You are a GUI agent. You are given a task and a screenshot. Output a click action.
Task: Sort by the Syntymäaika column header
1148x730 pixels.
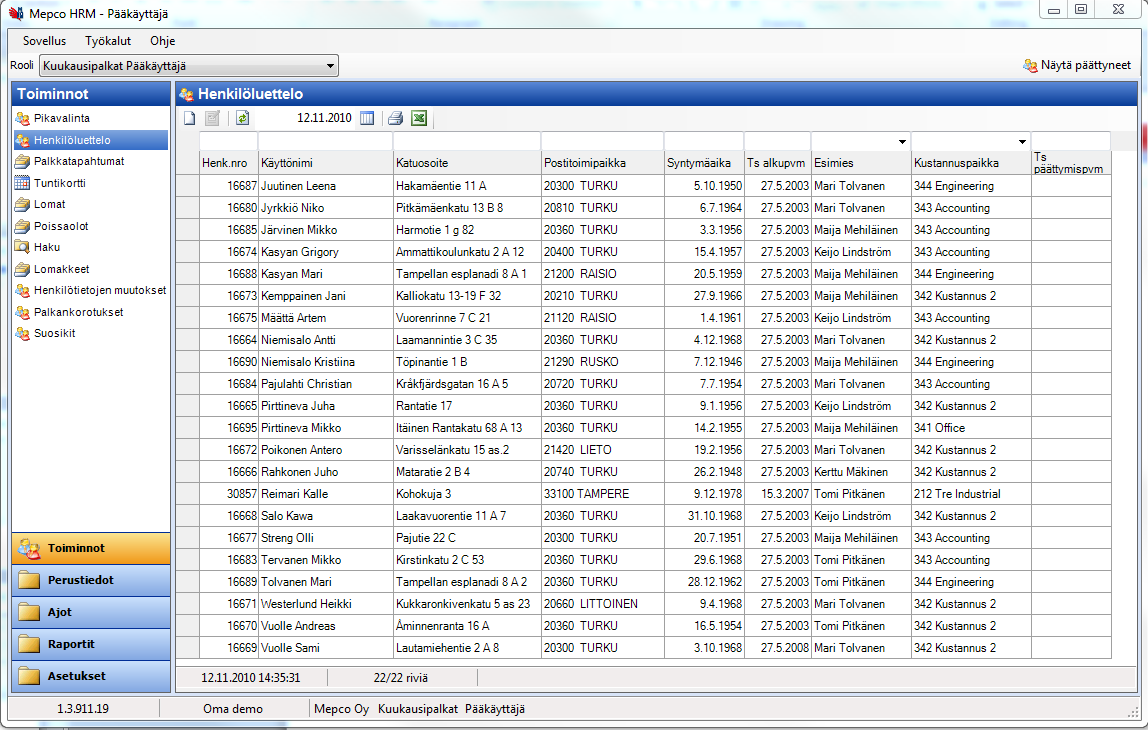[x=704, y=163]
